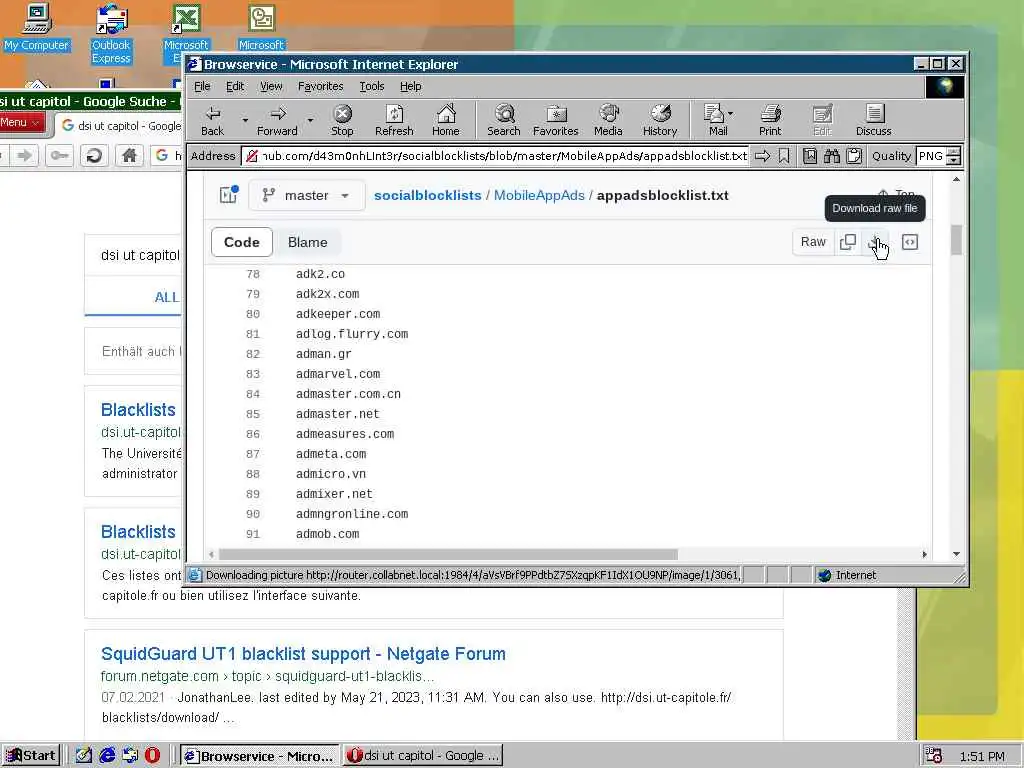
Task: Click the bookmark ribbon icon near address bar
Action: (784, 156)
